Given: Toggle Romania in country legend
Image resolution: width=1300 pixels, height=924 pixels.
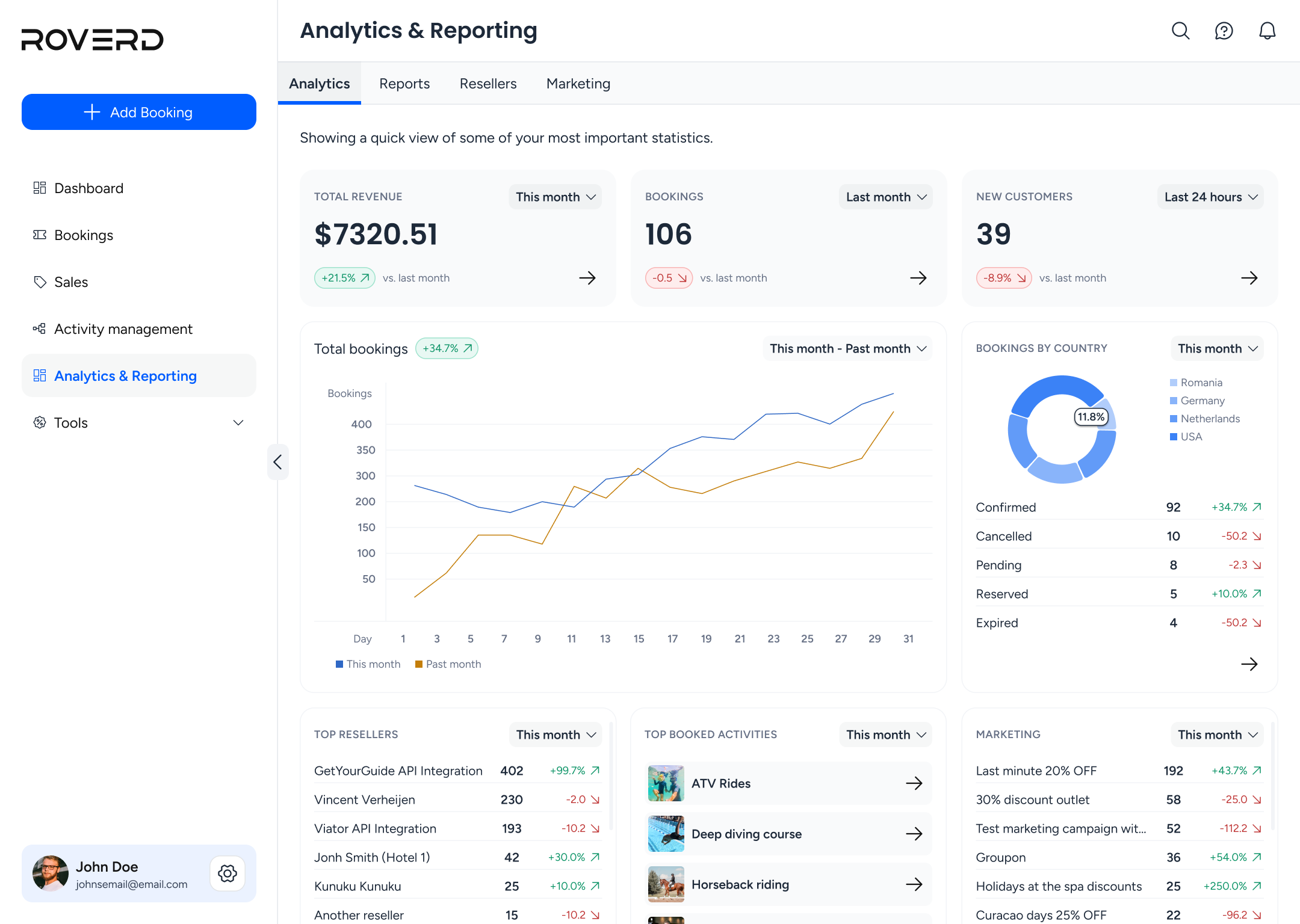Looking at the screenshot, I should pos(1195,383).
